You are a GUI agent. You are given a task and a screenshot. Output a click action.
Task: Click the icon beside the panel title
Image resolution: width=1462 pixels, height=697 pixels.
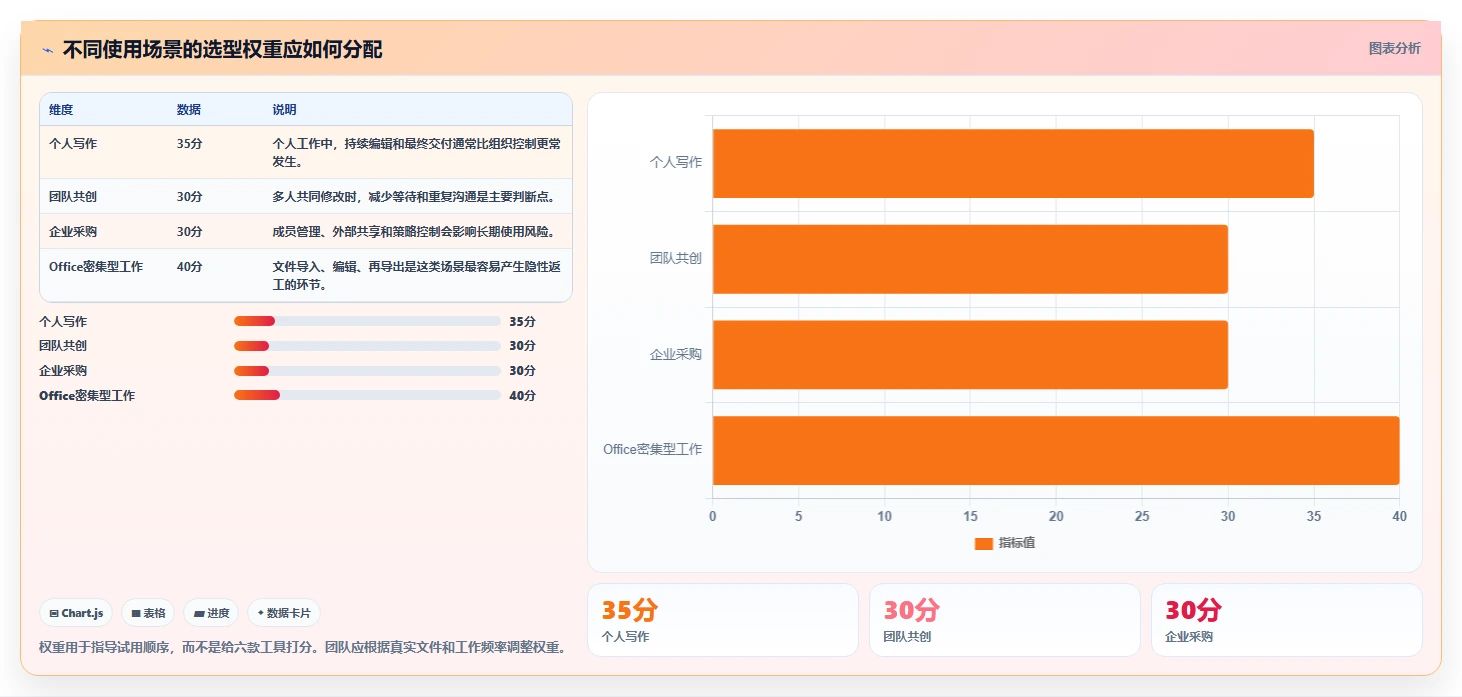click(x=47, y=50)
